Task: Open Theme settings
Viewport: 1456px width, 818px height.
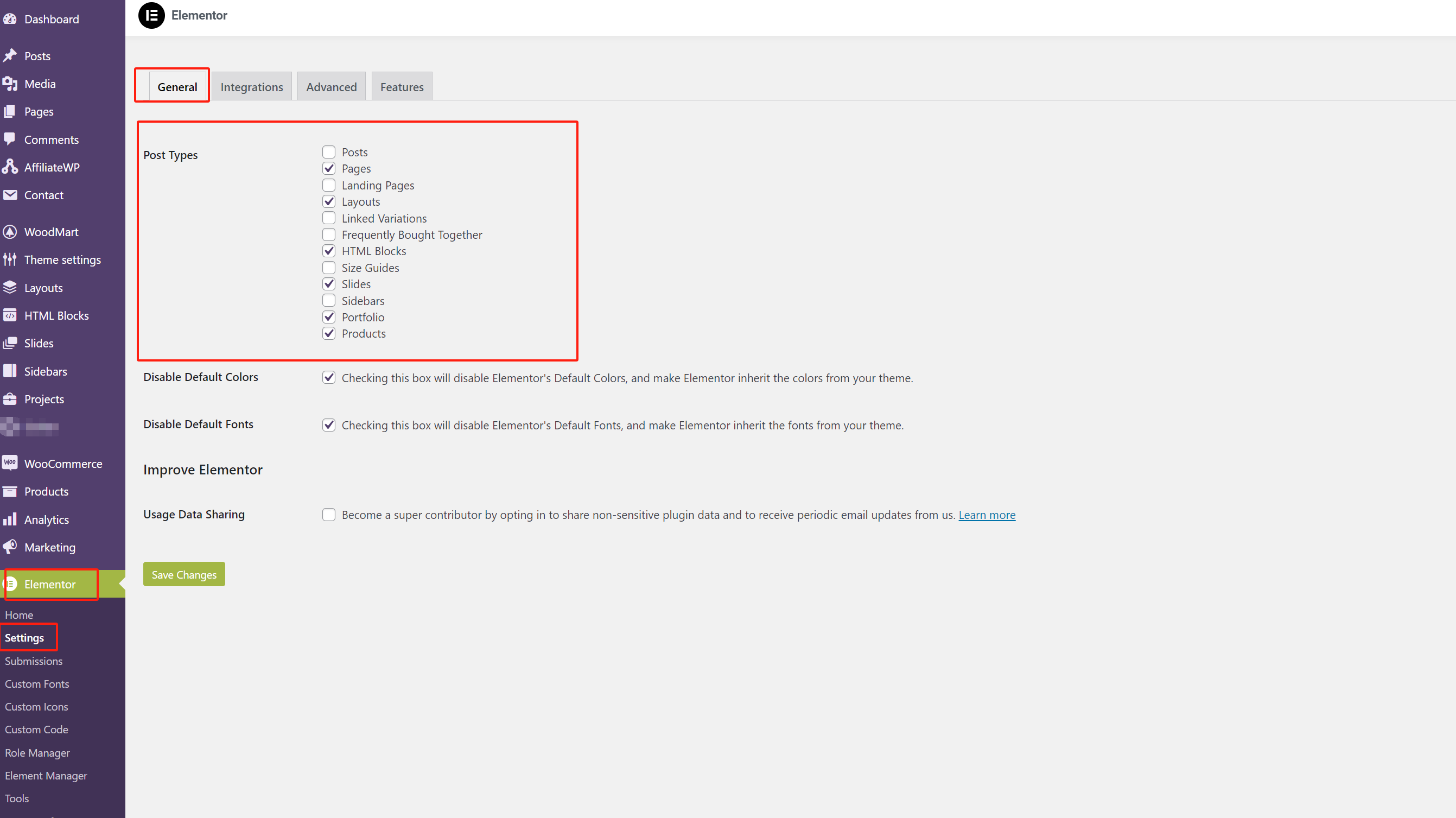Action: click(62, 259)
